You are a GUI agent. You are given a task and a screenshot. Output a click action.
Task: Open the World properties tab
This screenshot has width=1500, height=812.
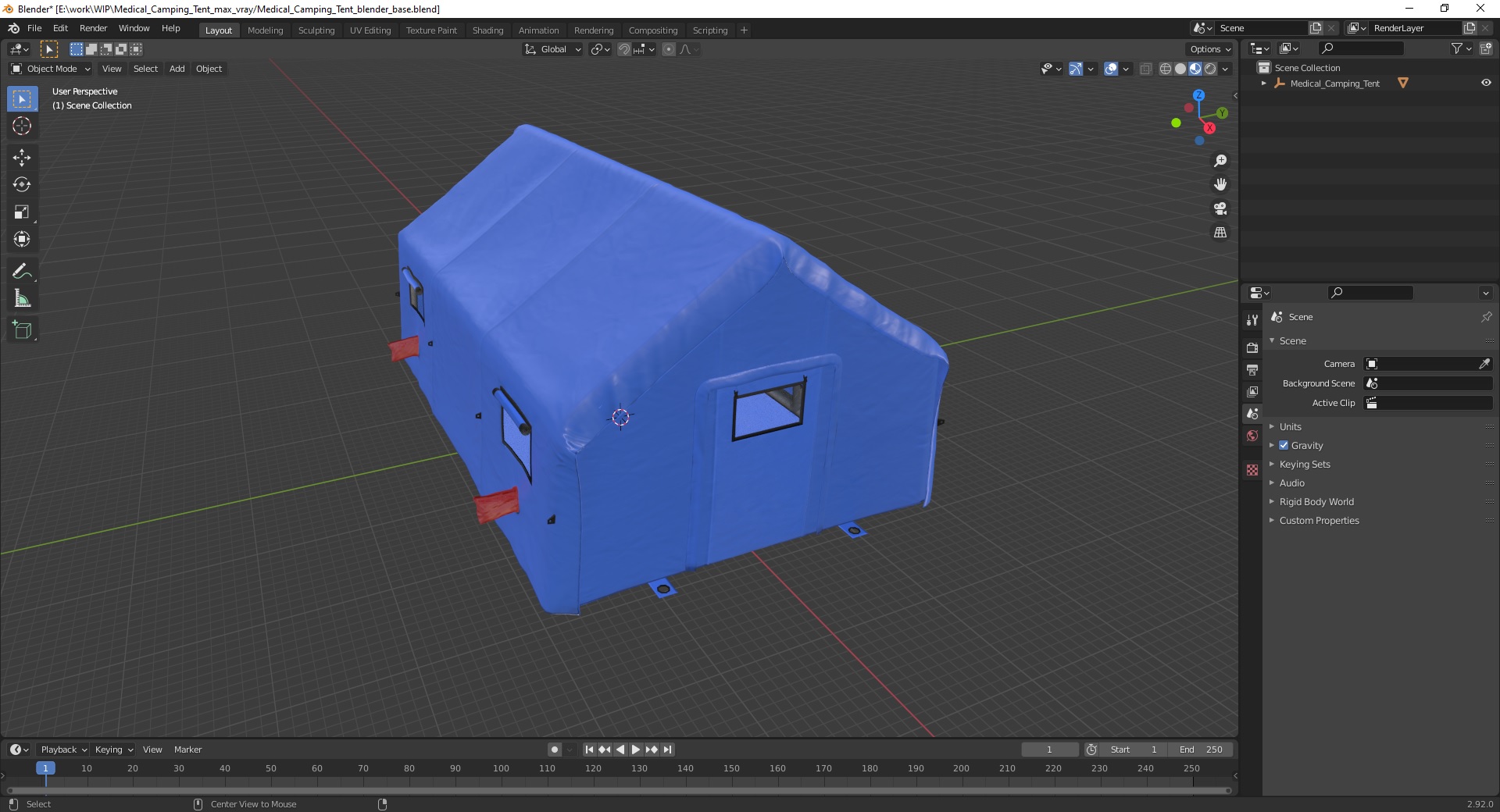tap(1252, 436)
